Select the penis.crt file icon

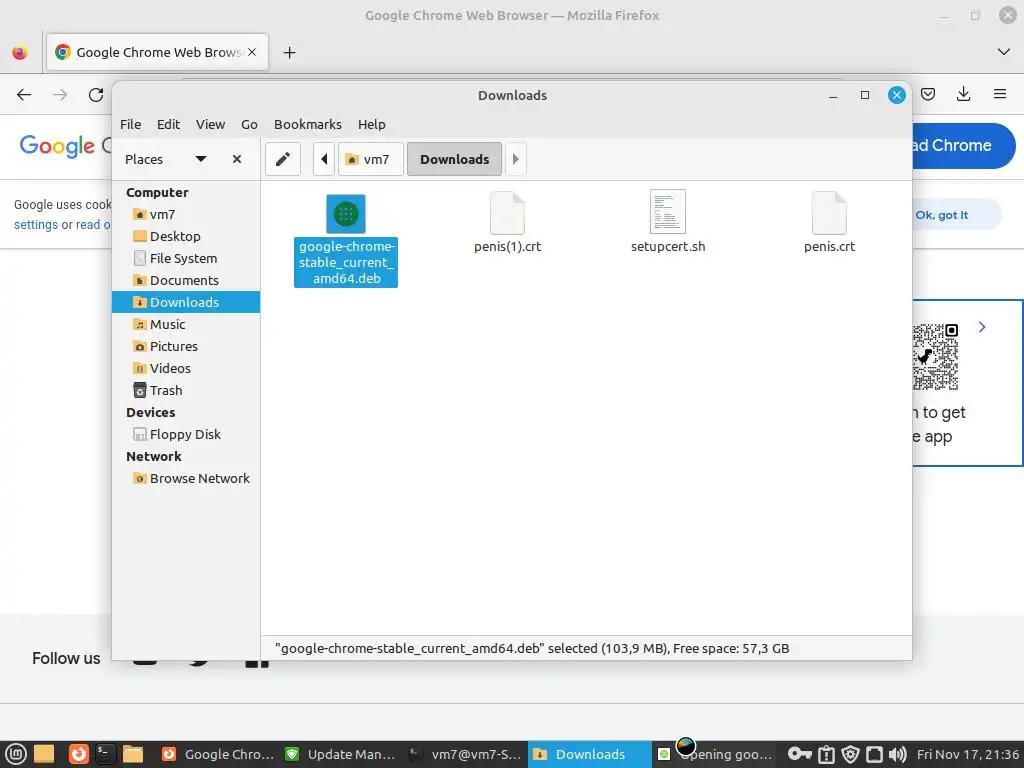pos(829,213)
